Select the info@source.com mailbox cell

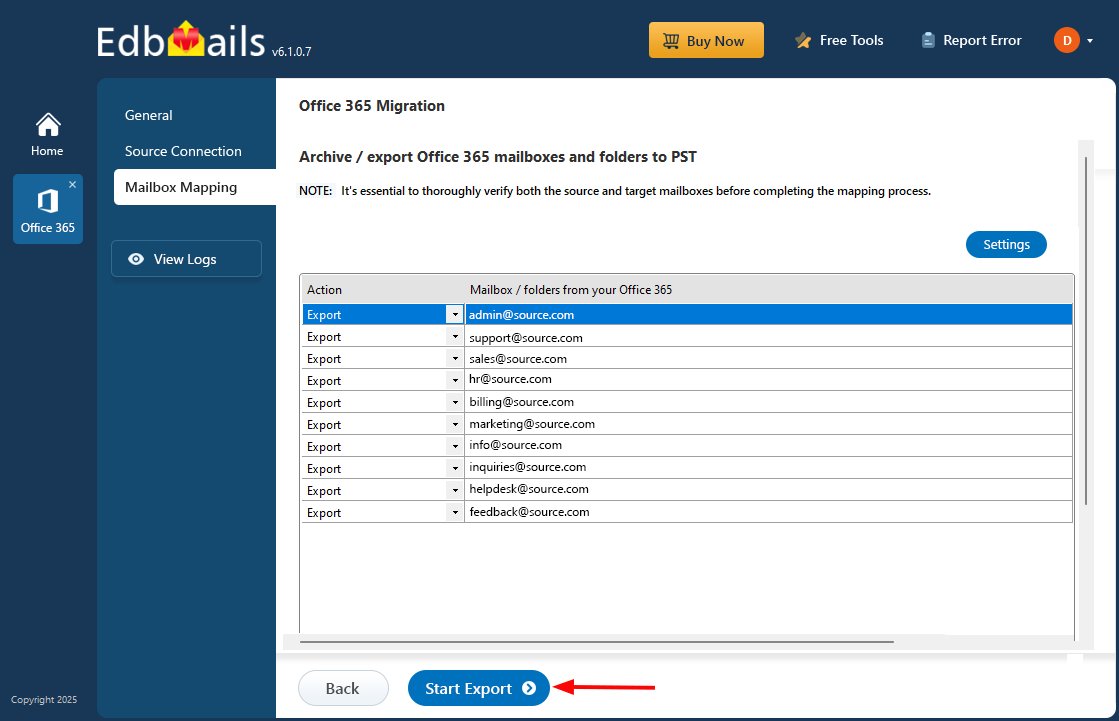pyautogui.click(x=769, y=445)
